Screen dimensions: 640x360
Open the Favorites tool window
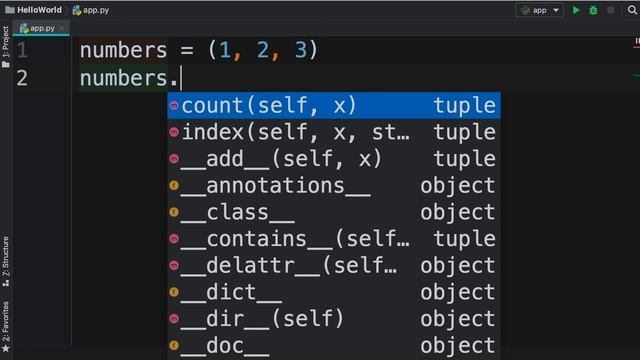click(x=6, y=327)
